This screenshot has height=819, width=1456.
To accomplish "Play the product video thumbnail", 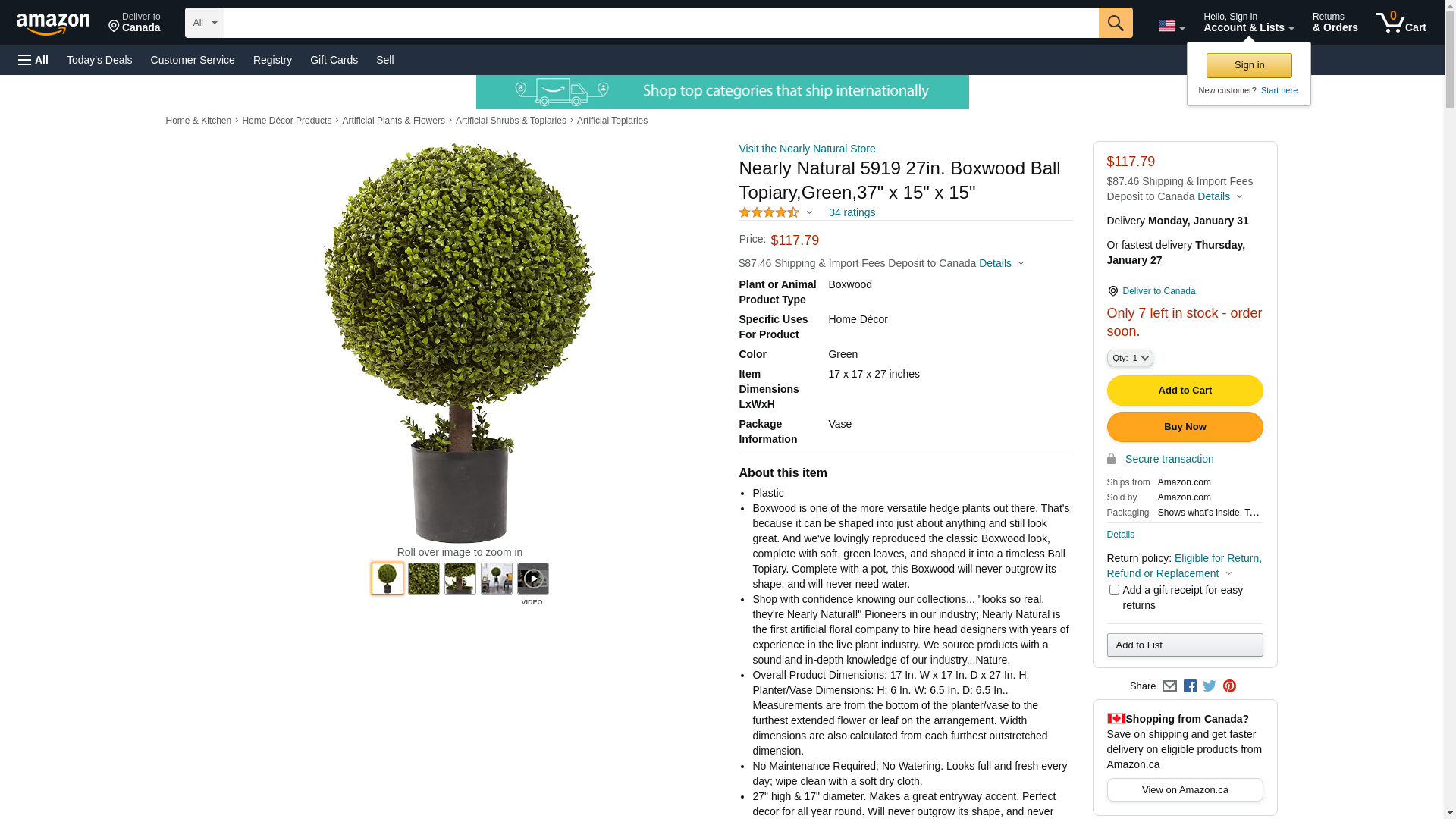I will 533,579.
